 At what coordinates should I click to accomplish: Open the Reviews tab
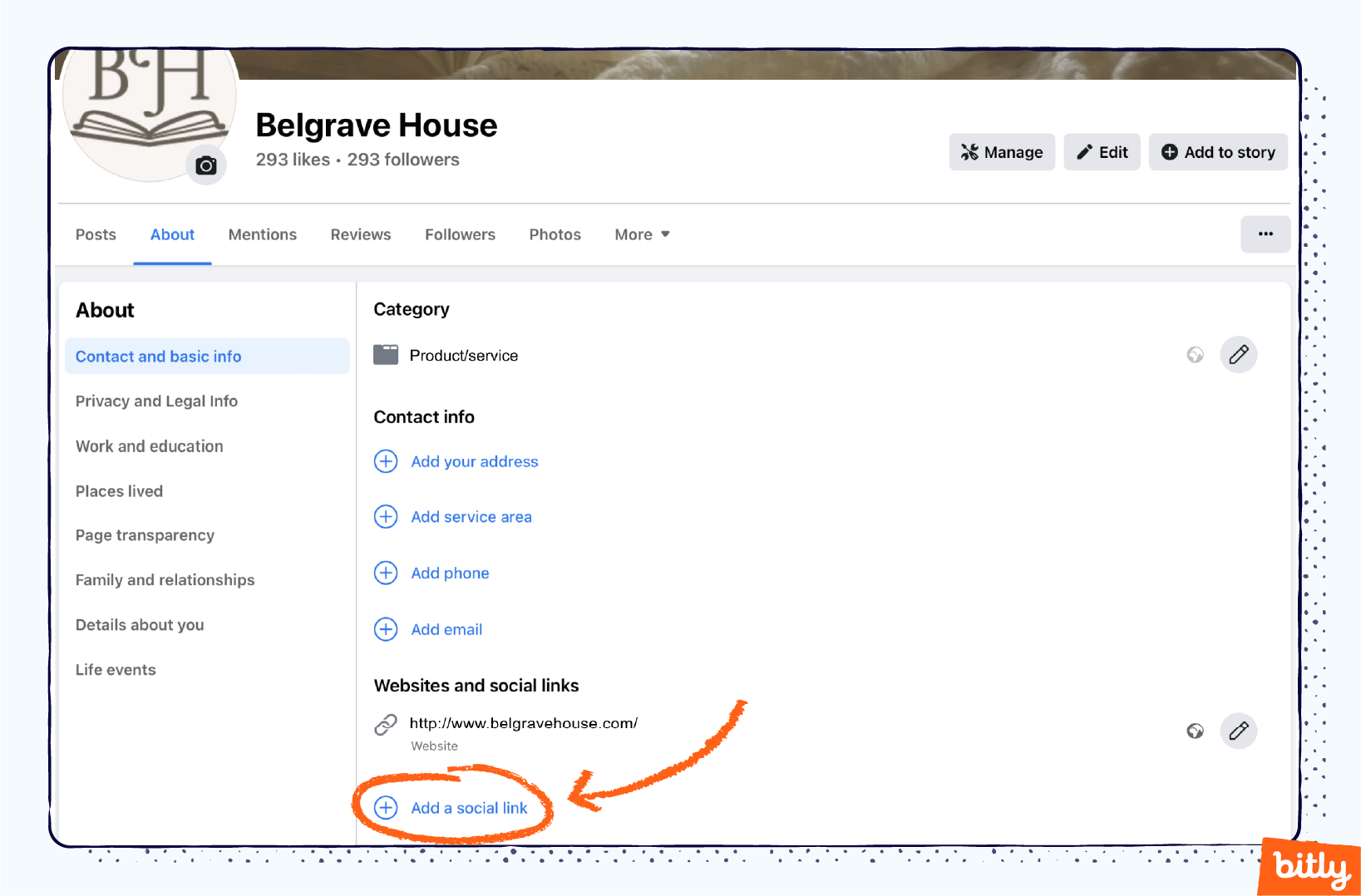click(360, 234)
